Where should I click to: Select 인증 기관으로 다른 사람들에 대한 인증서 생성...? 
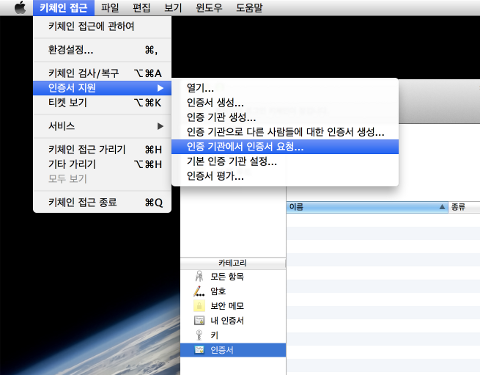[285, 132]
